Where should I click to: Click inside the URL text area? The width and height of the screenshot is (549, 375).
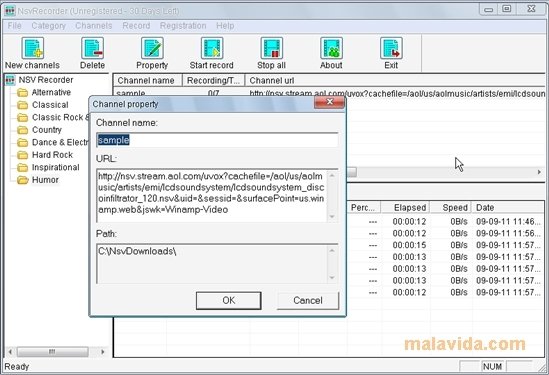coord(212,195)
